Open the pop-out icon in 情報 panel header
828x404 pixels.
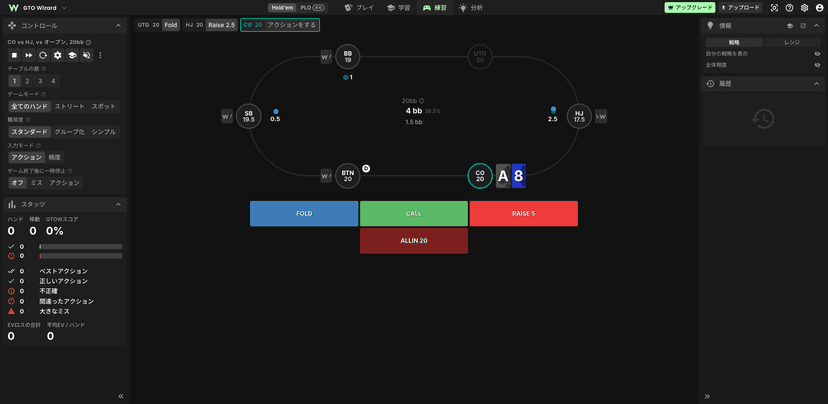point(803,25)
